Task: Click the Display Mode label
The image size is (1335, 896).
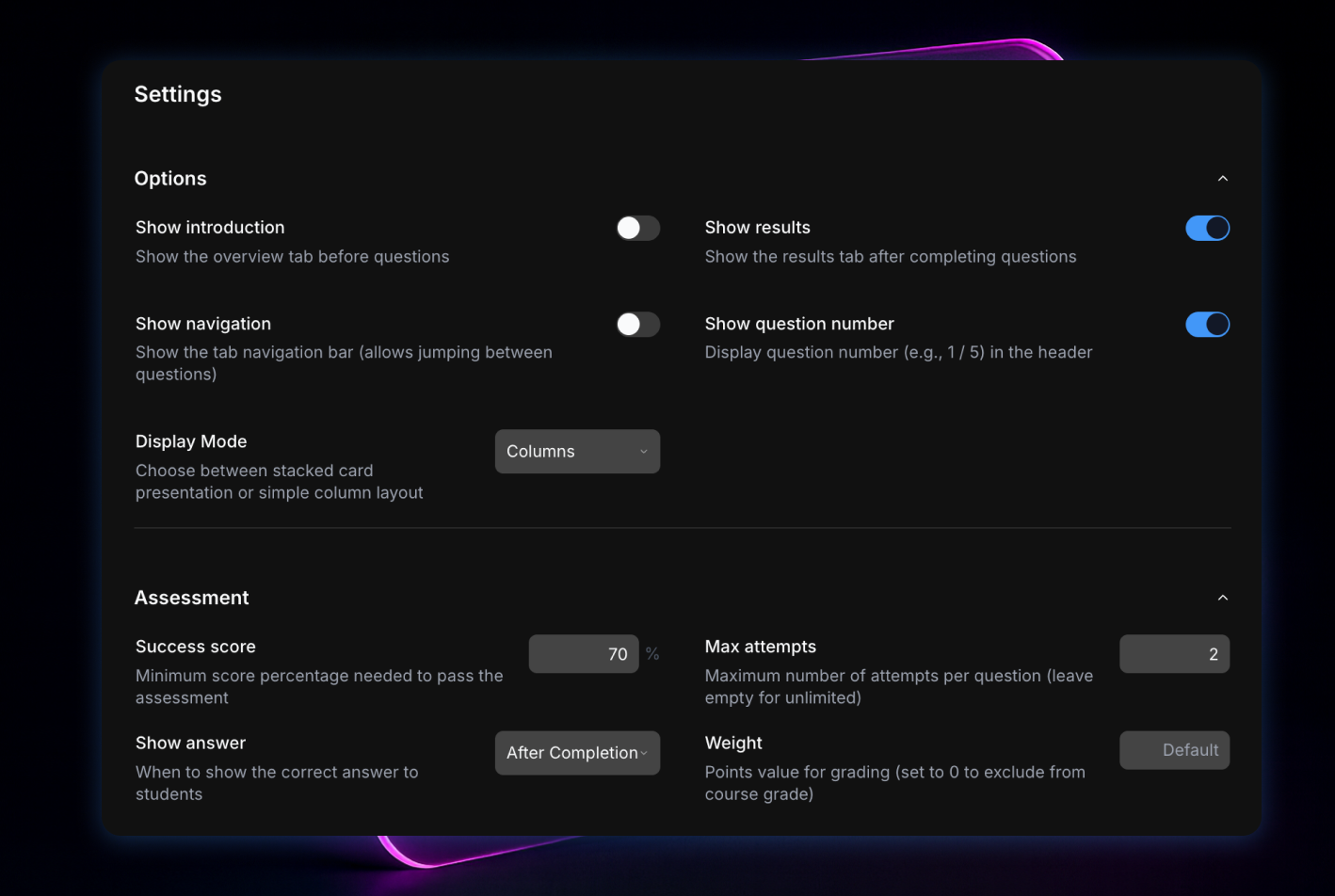Action: coord(191,441)
